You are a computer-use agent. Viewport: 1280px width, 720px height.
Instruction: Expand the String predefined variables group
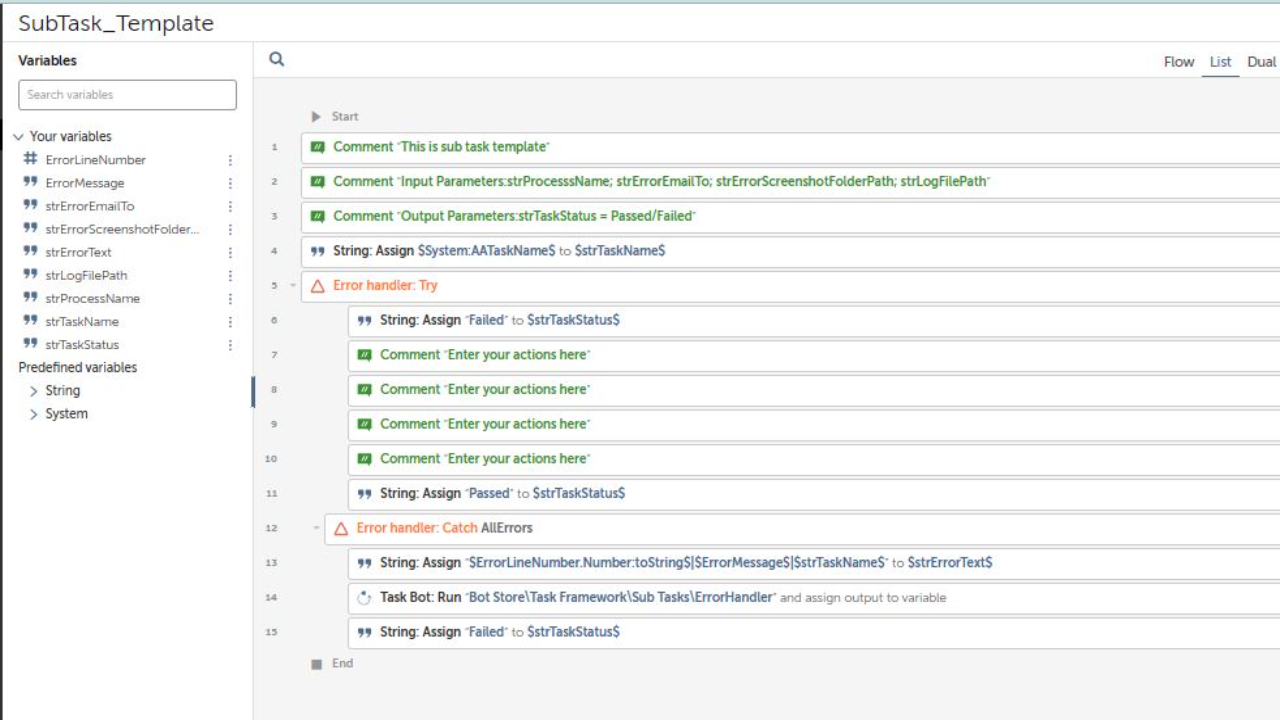[34, 391]
